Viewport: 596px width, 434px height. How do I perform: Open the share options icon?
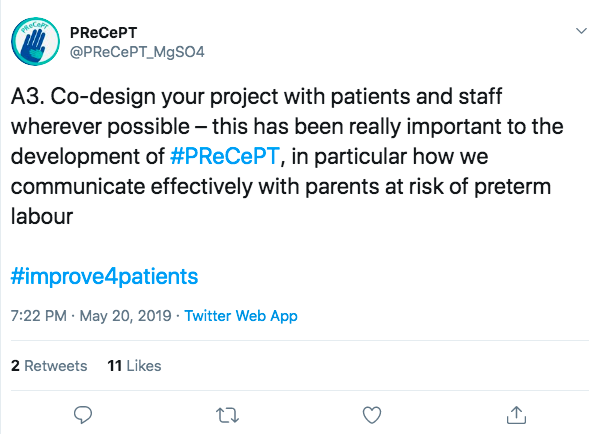click(516, 415)
